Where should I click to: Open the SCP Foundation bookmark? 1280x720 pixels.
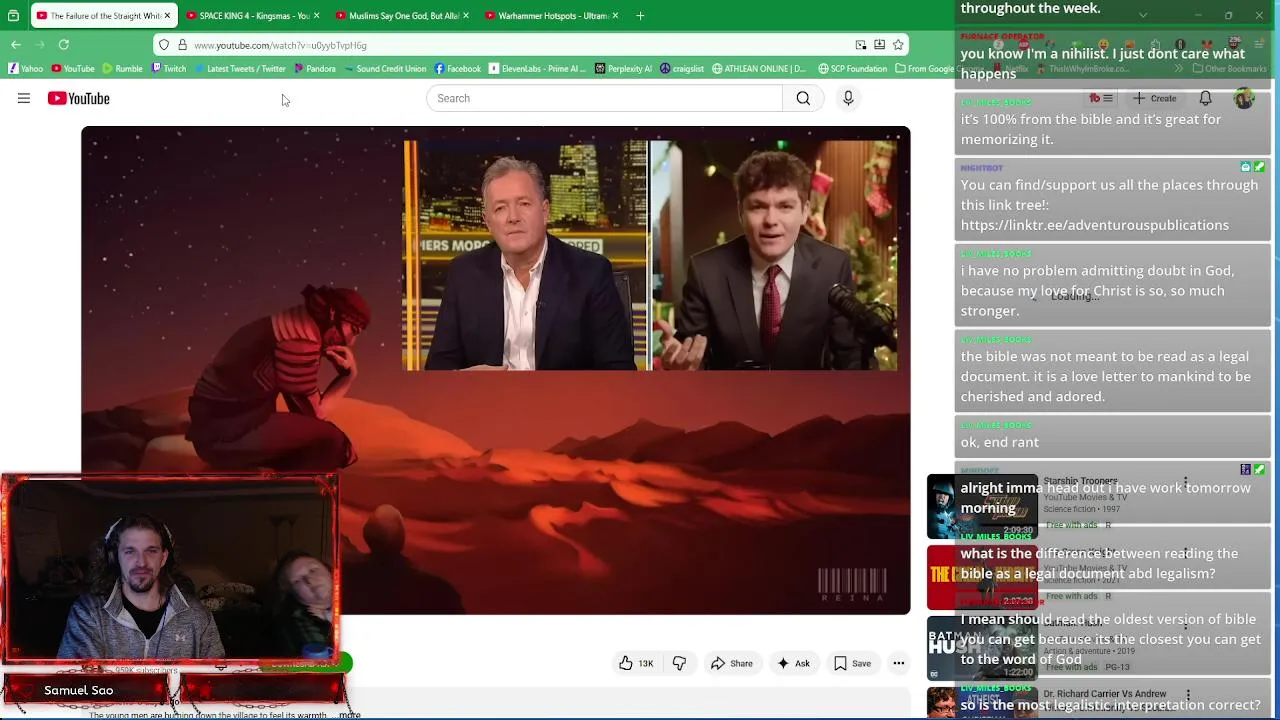pos(853,69)
